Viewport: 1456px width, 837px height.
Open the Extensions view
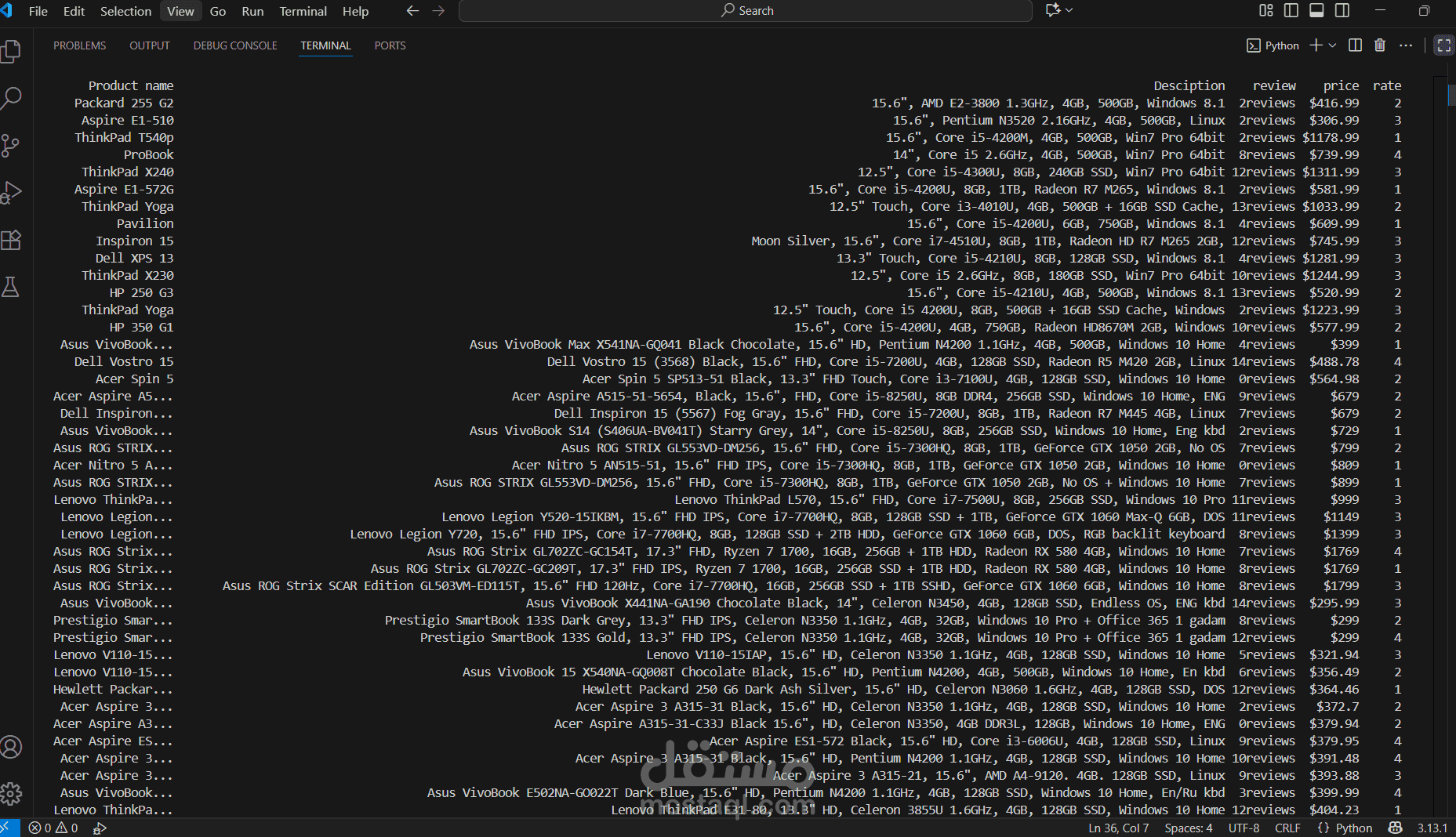tap(11, 240)
